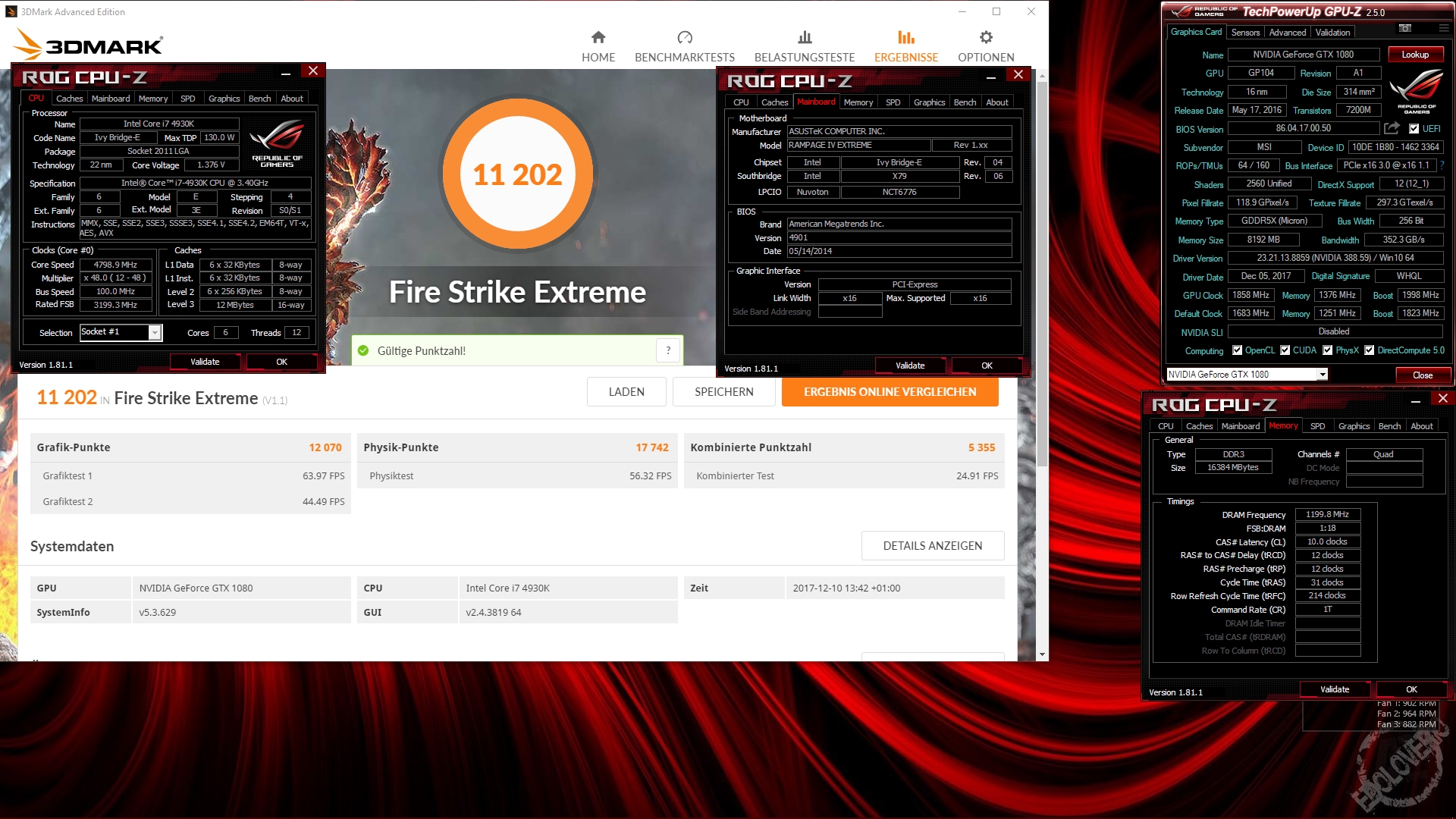The height and width of the screenshot is (819, 1456).
Task: Click DETAILS ANZEIGEN button
Action: click(x=933, y=546)
